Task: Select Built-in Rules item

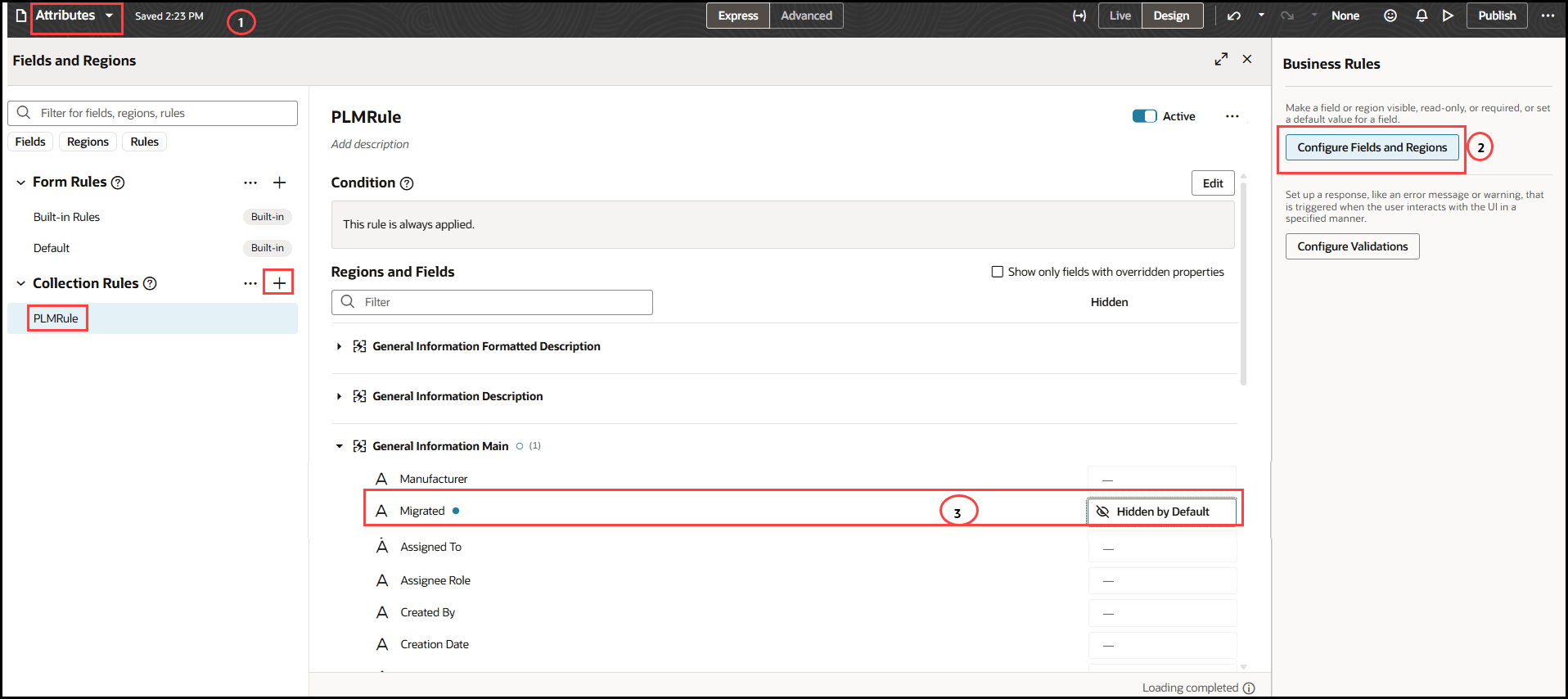Action: tap(152, 217)
